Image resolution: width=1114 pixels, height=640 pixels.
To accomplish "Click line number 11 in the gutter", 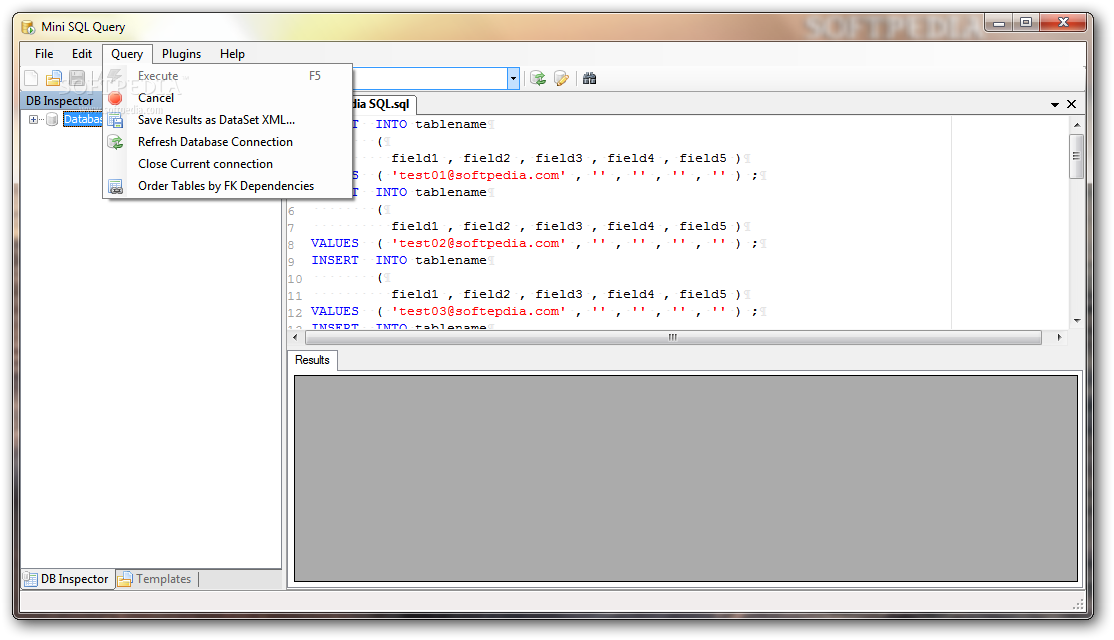I will click(x=295, y=296).
